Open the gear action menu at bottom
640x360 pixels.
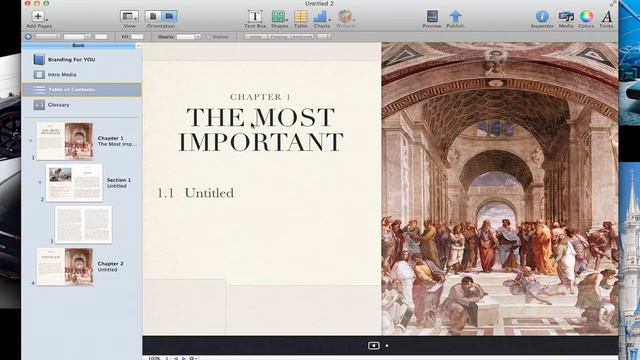193,358
